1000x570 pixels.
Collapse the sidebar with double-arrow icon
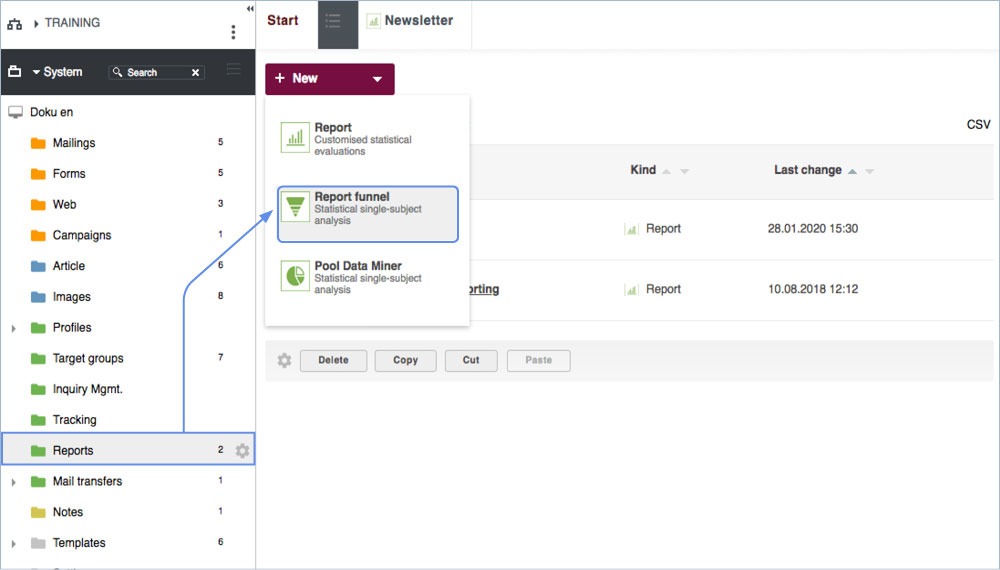tap(250, 9)
